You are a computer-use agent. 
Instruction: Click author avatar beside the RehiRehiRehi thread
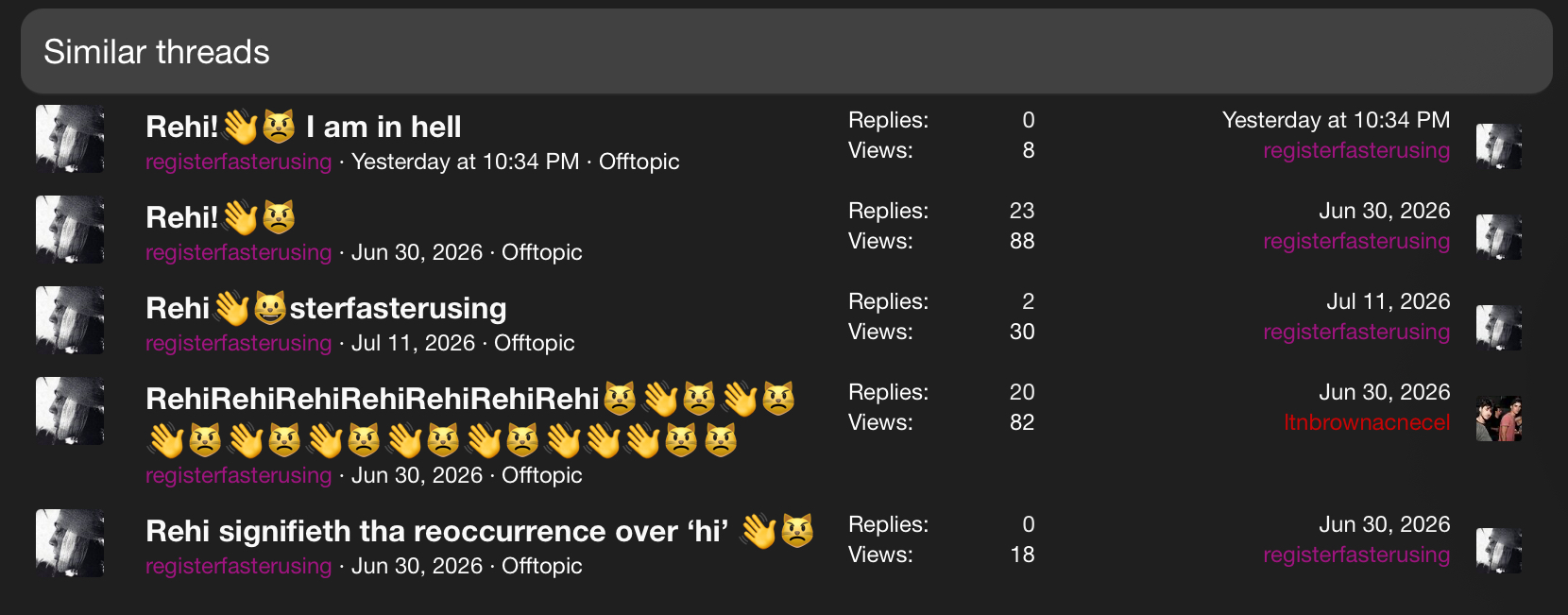click(x=70, y=411)
